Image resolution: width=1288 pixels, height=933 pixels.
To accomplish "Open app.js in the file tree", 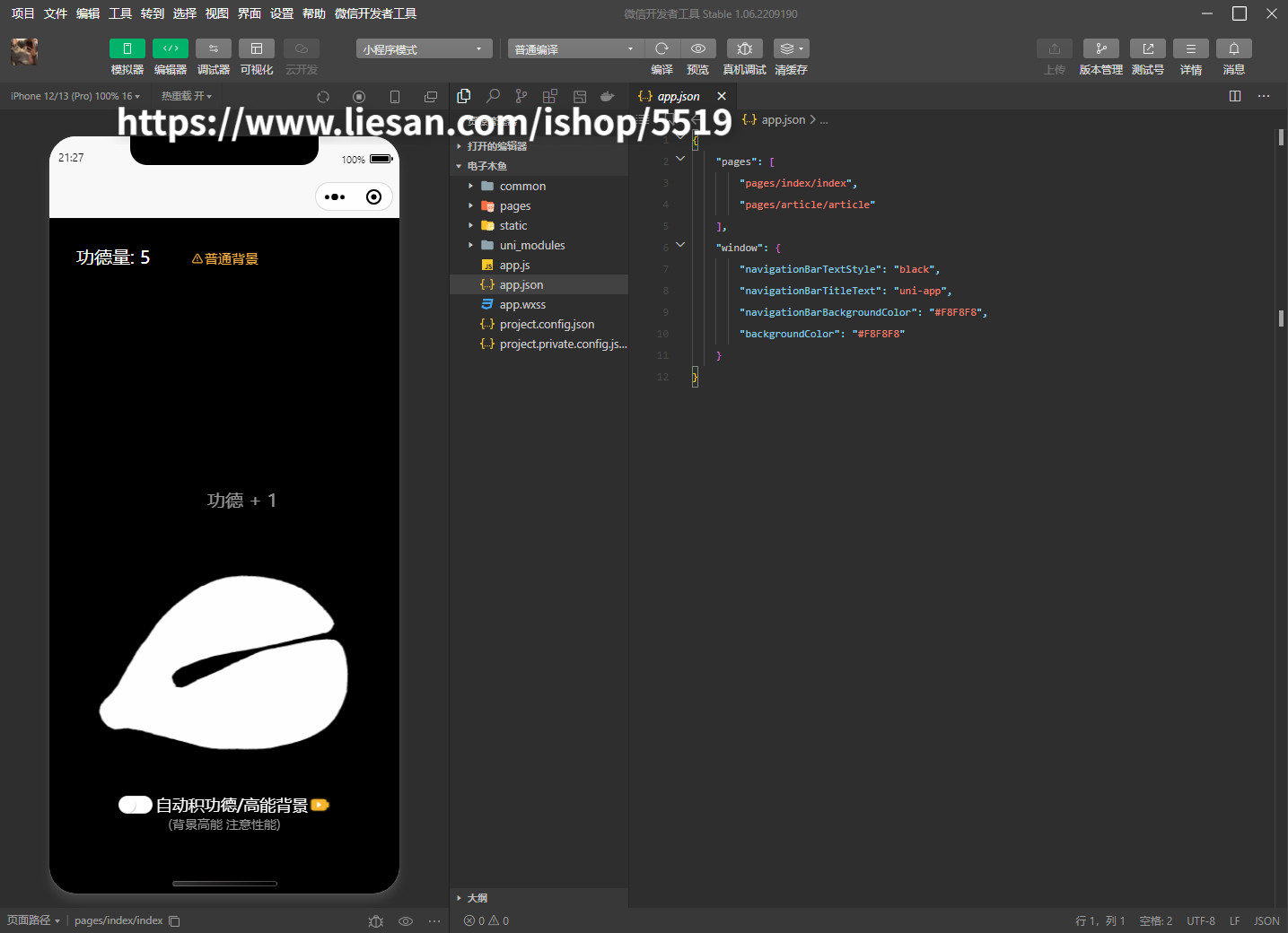I will (539, 265).
